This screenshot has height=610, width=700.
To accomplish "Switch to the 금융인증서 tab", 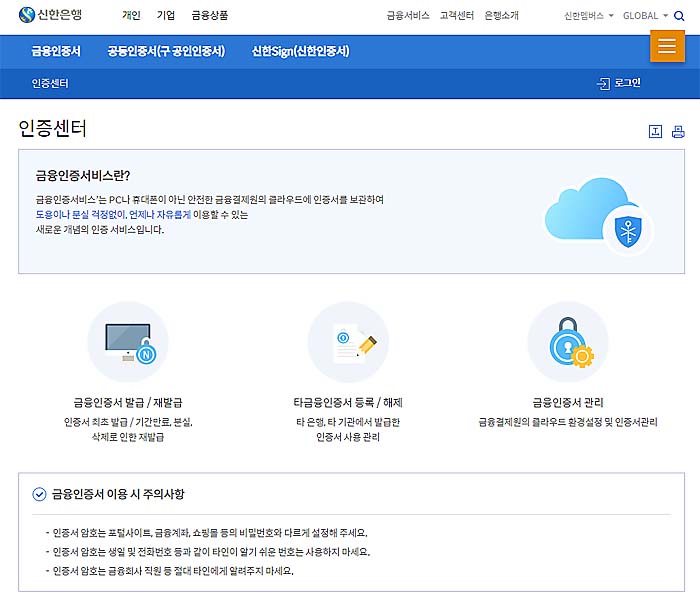I will [56, 51].
